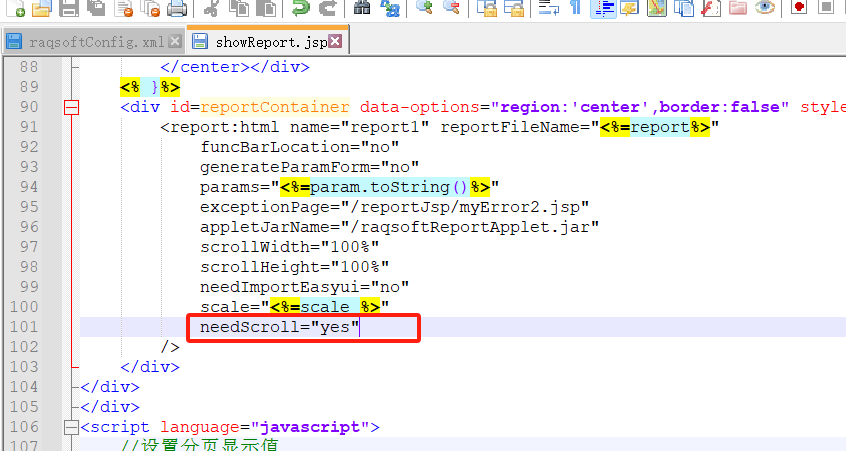The width and height of the screenshot is (846, 451).
Task: Click the script language="javascript" tag
Action: (x=230, y=427)
